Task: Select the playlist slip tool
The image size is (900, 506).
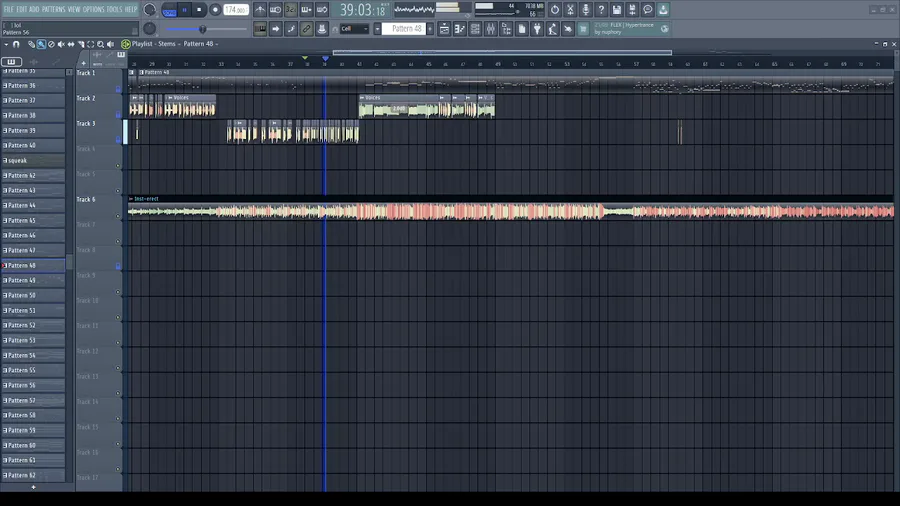Action: click(x=71, y=44)
